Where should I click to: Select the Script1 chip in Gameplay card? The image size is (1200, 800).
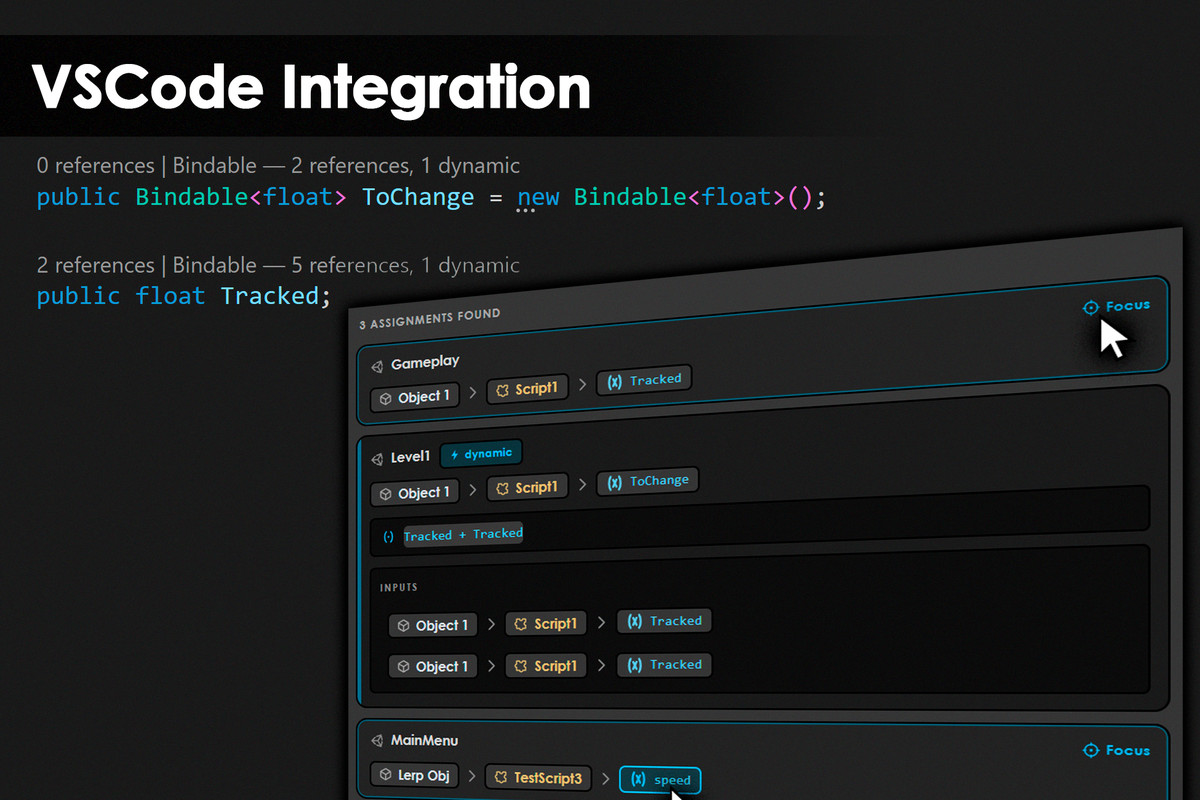tap(527, 388)
